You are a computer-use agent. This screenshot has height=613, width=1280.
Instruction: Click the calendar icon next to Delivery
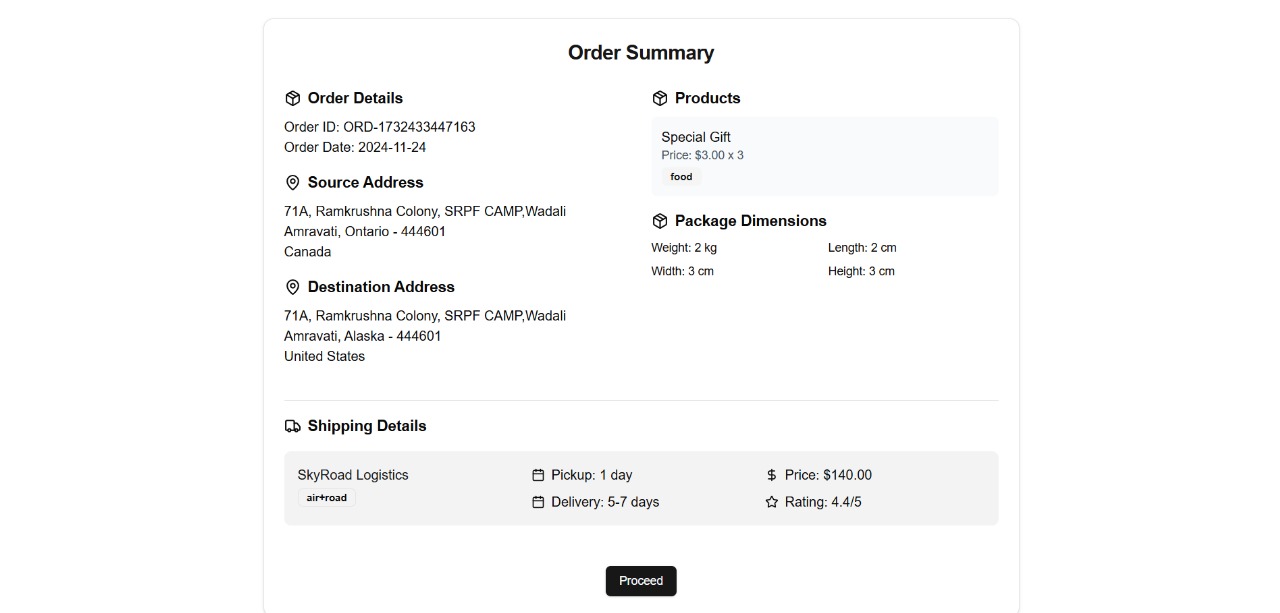click(538, 502)
